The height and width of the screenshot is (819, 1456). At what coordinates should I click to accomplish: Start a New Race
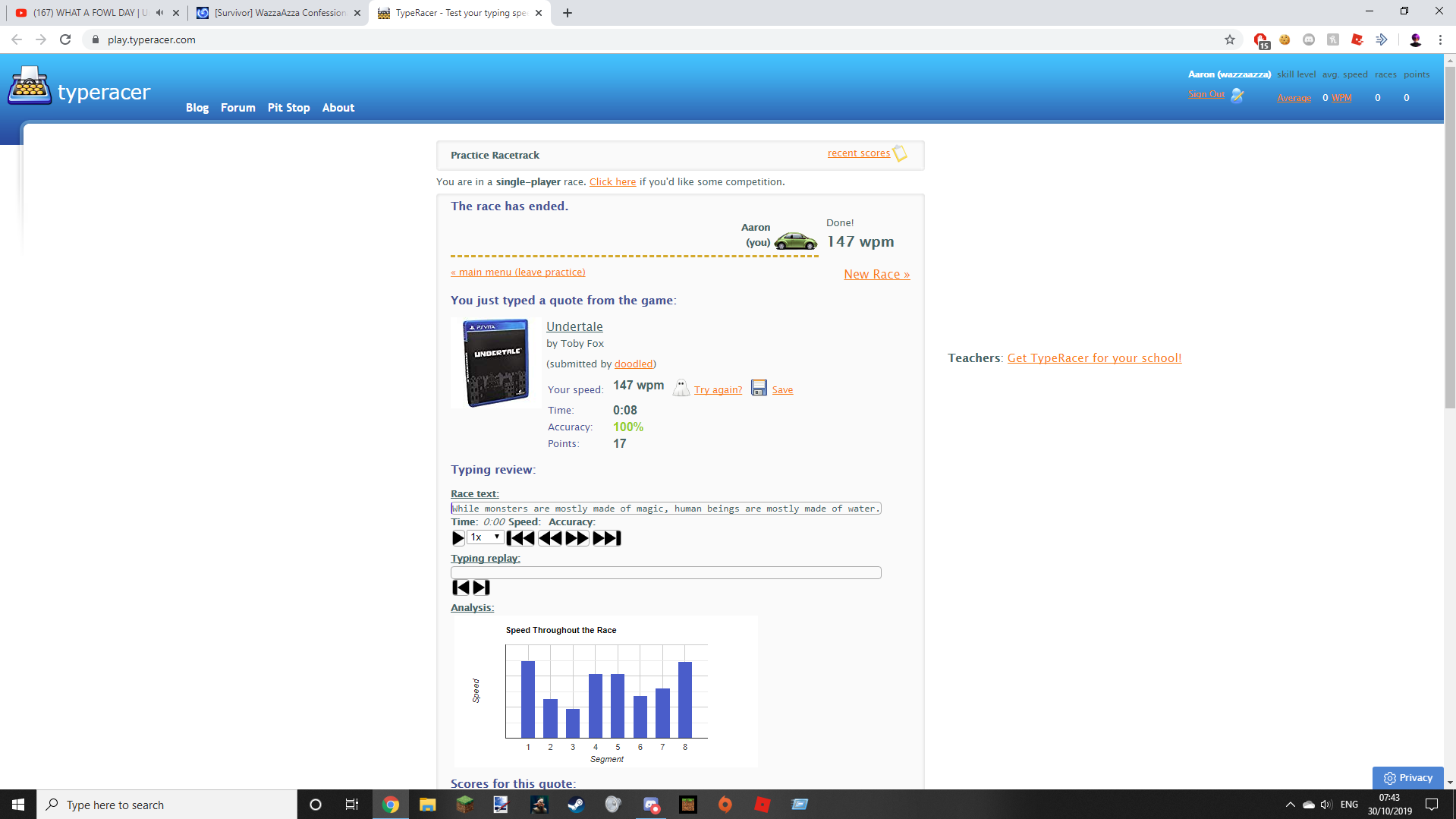tap(877, 275)
